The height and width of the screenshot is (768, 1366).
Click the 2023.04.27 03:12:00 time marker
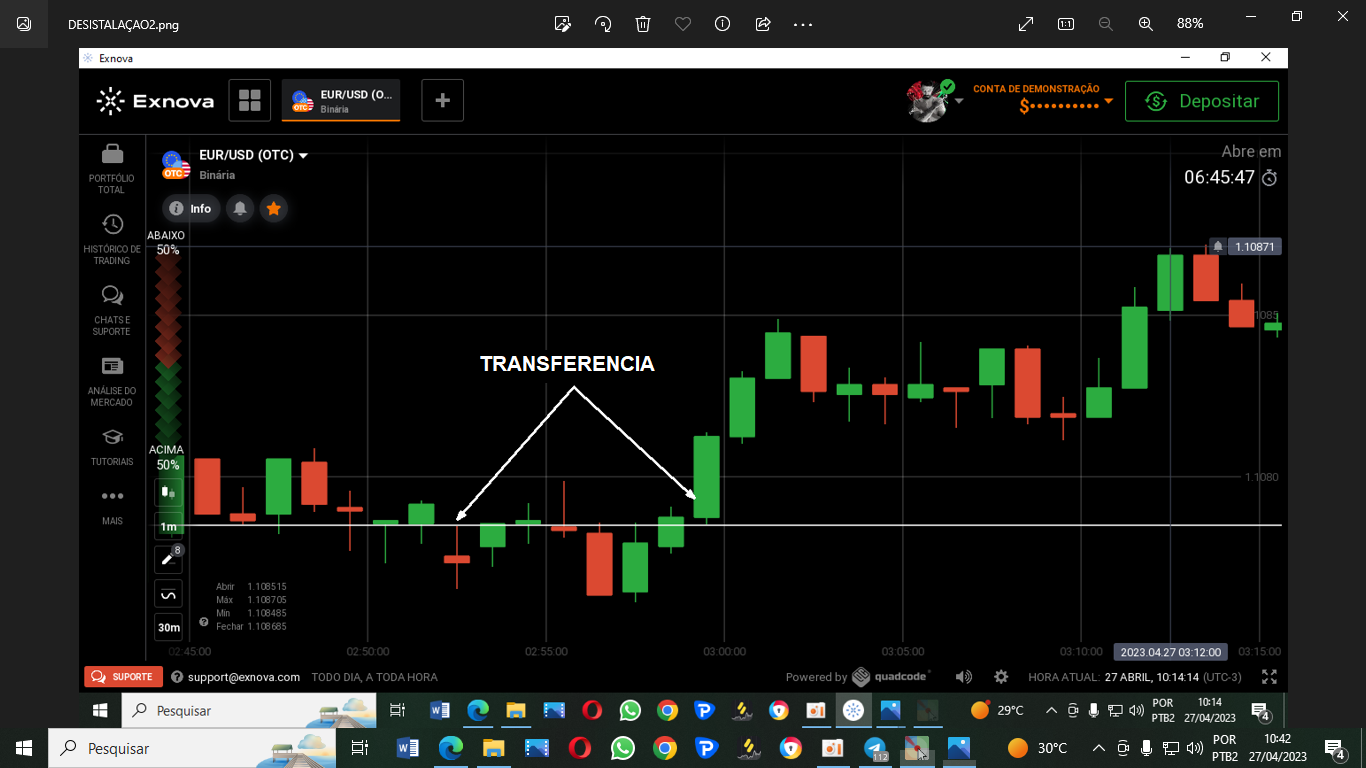[x=1170, y=652]
